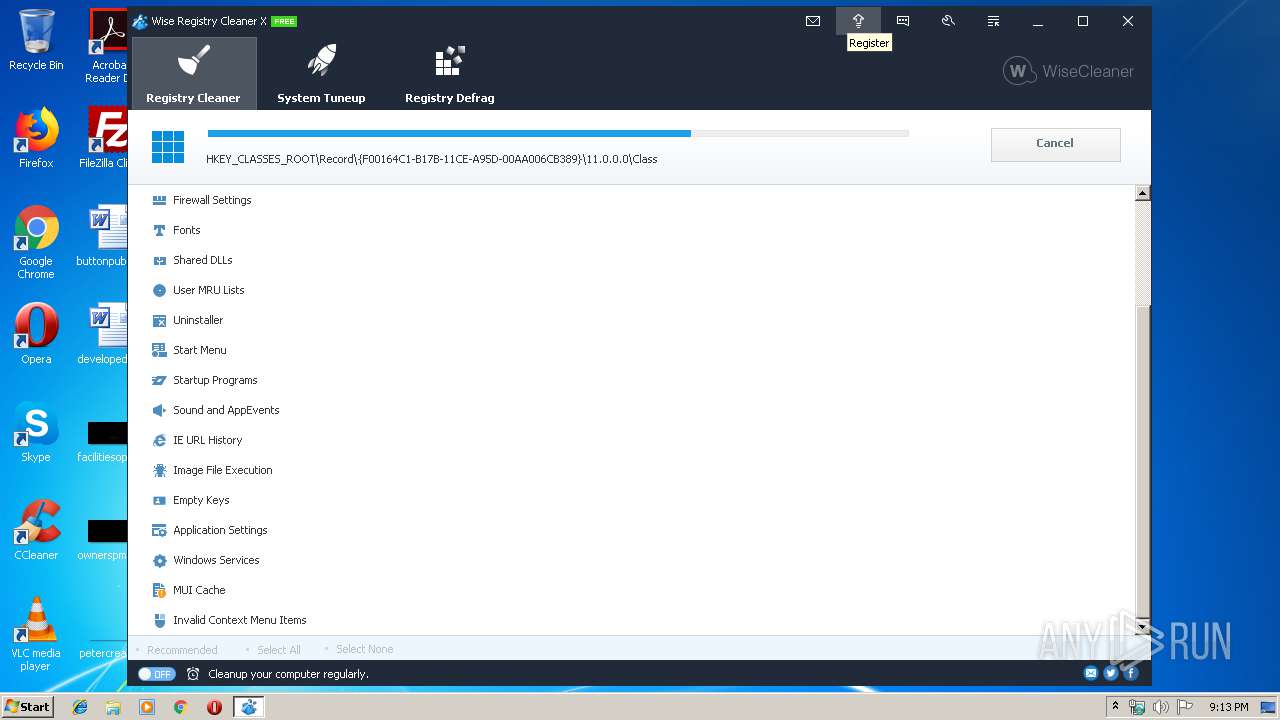The width and height of the screenshot is (1280, 720).
Task: Open the settings menu list icon
Action: [x=993, y=21]
